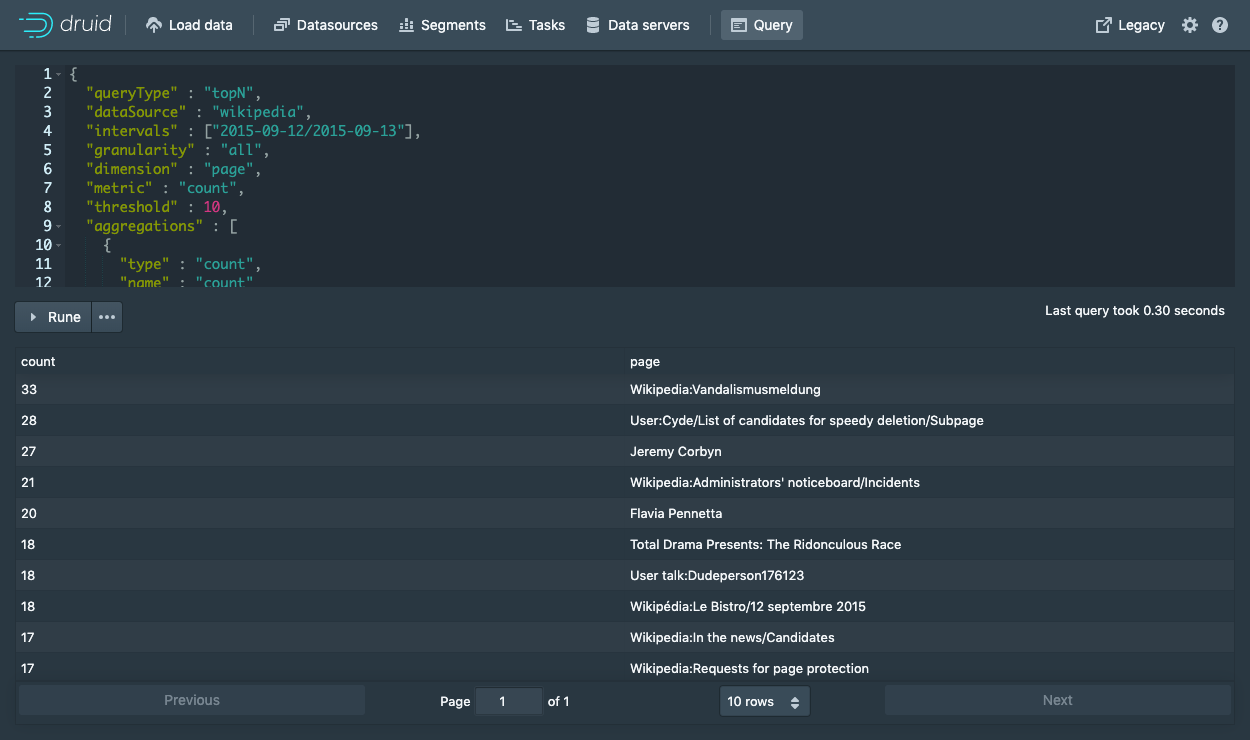Collapse the code fold on line 10
The height and width of the screenshot is (740, 1250).
(59, 246)
